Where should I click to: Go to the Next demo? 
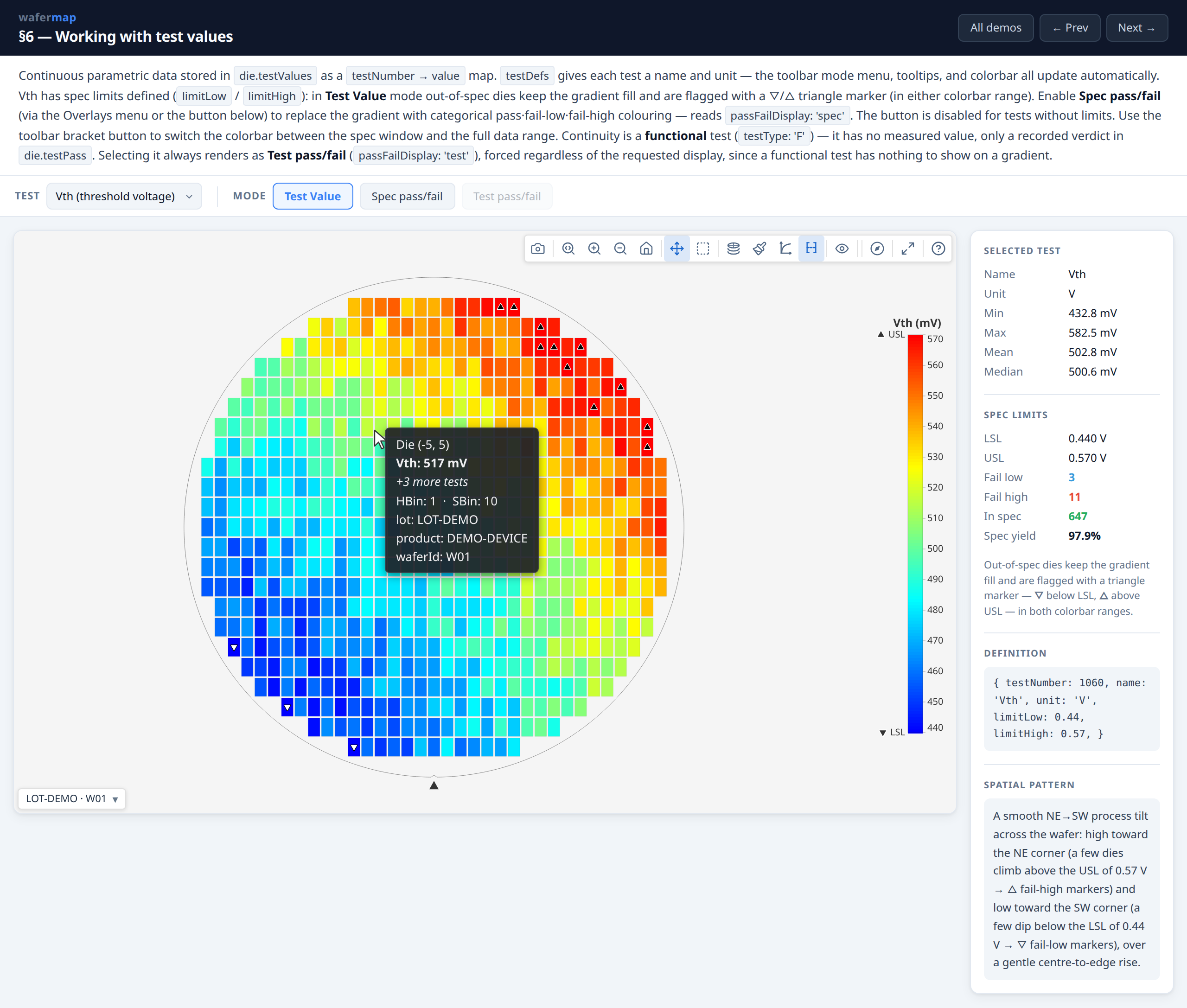click(x=1137, y=27)
